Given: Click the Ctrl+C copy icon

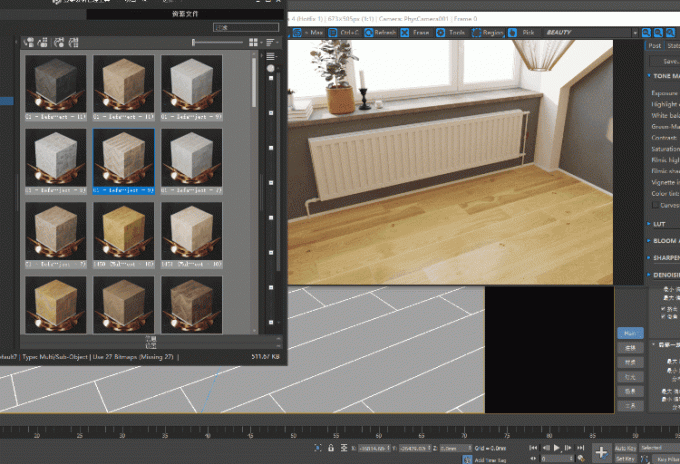Looking at the screenshot, I should coord(333,33).
